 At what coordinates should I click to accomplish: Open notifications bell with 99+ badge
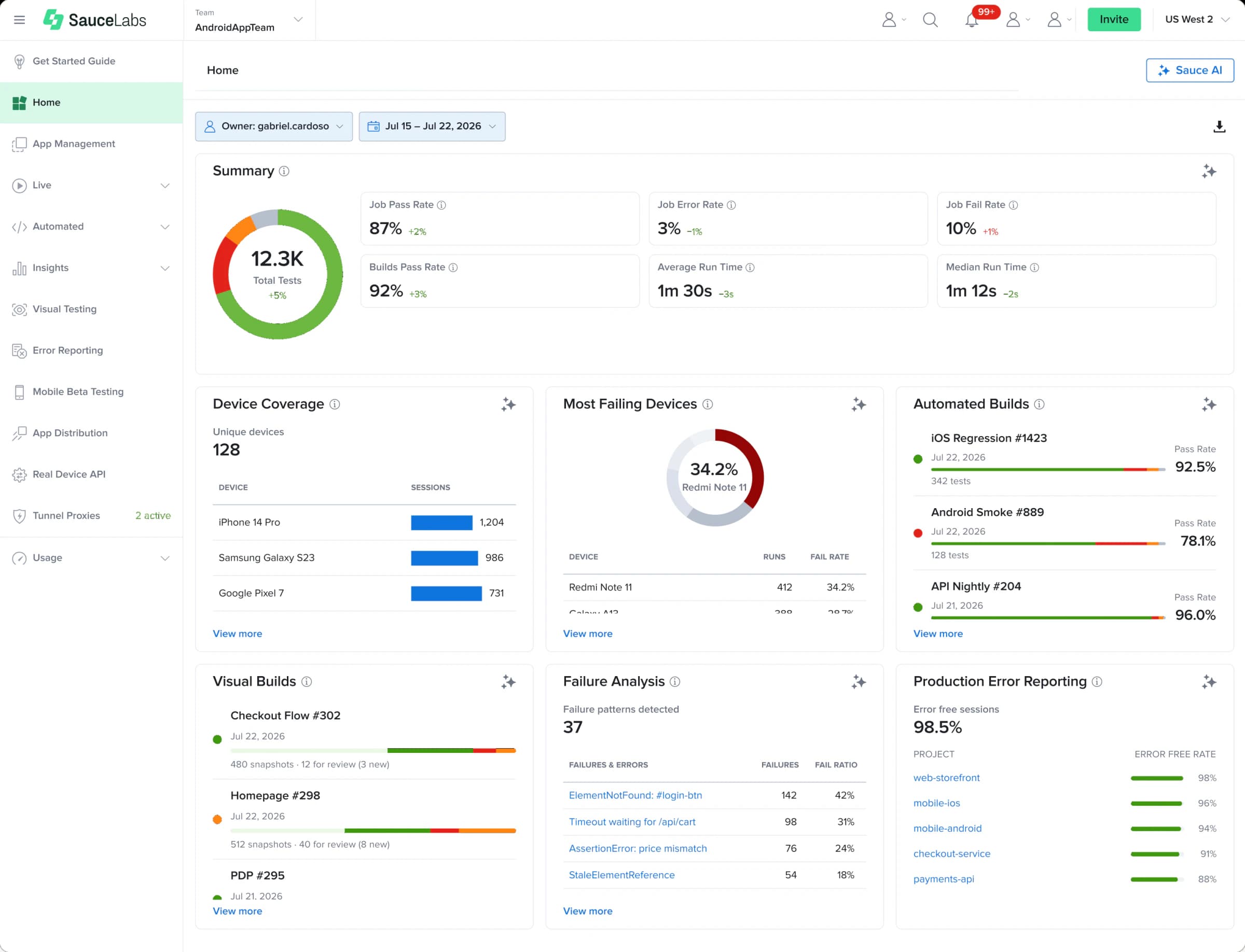click(972, 20)
